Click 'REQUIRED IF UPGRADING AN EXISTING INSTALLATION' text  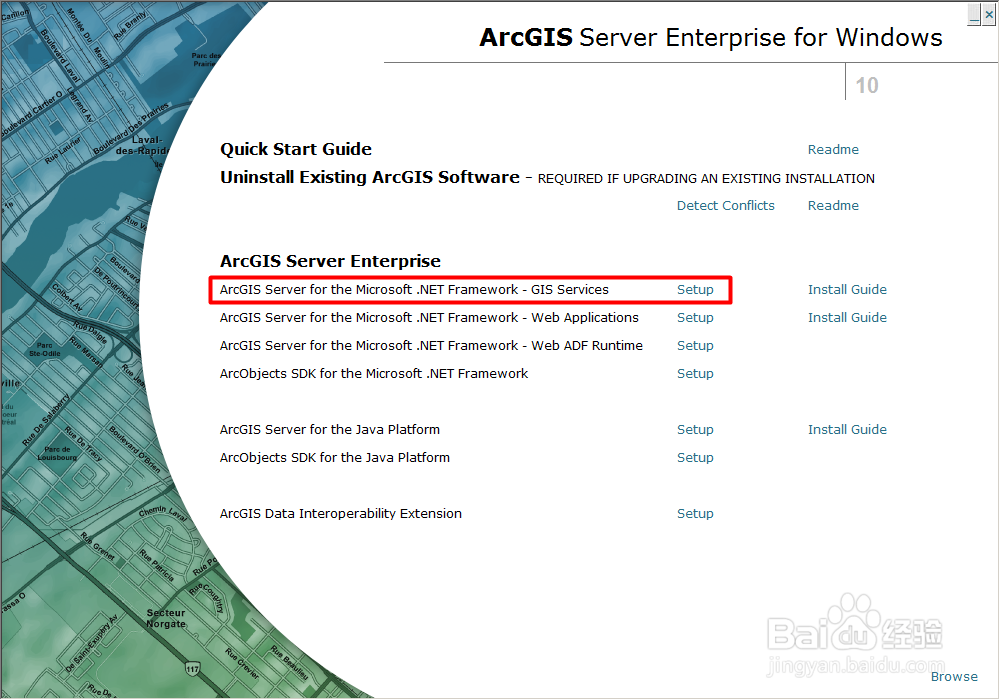tap(706, 179)
